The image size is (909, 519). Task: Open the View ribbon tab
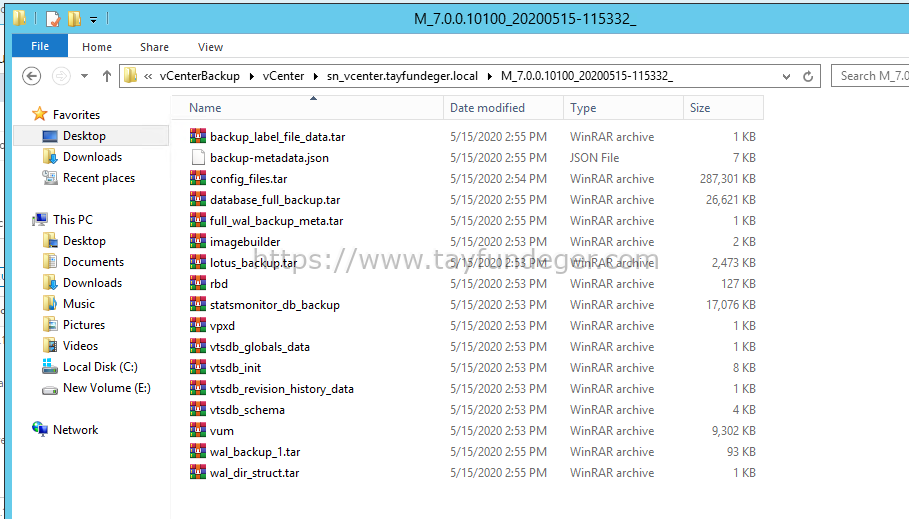point(210,47)
